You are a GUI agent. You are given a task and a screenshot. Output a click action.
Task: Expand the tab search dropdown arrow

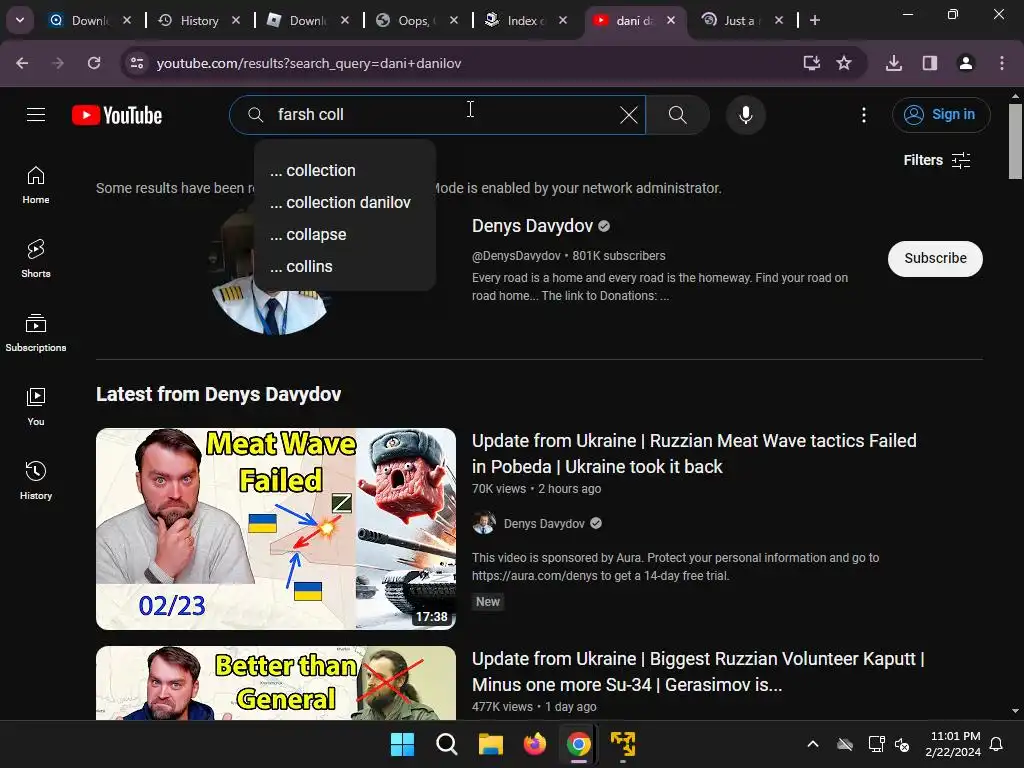pyautogui.click(x=20, y=20)
